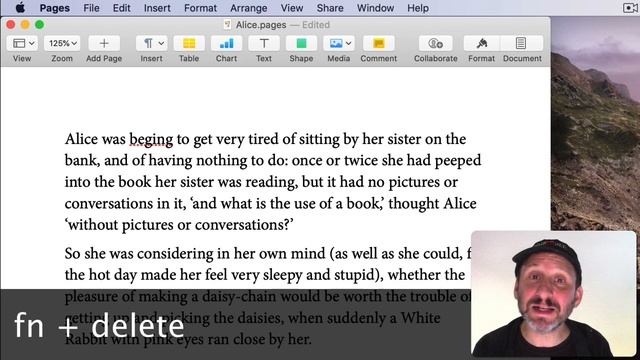Add a Text box via the toolbar
Screen dimensions: 640x360
click(x=264, y=43)
